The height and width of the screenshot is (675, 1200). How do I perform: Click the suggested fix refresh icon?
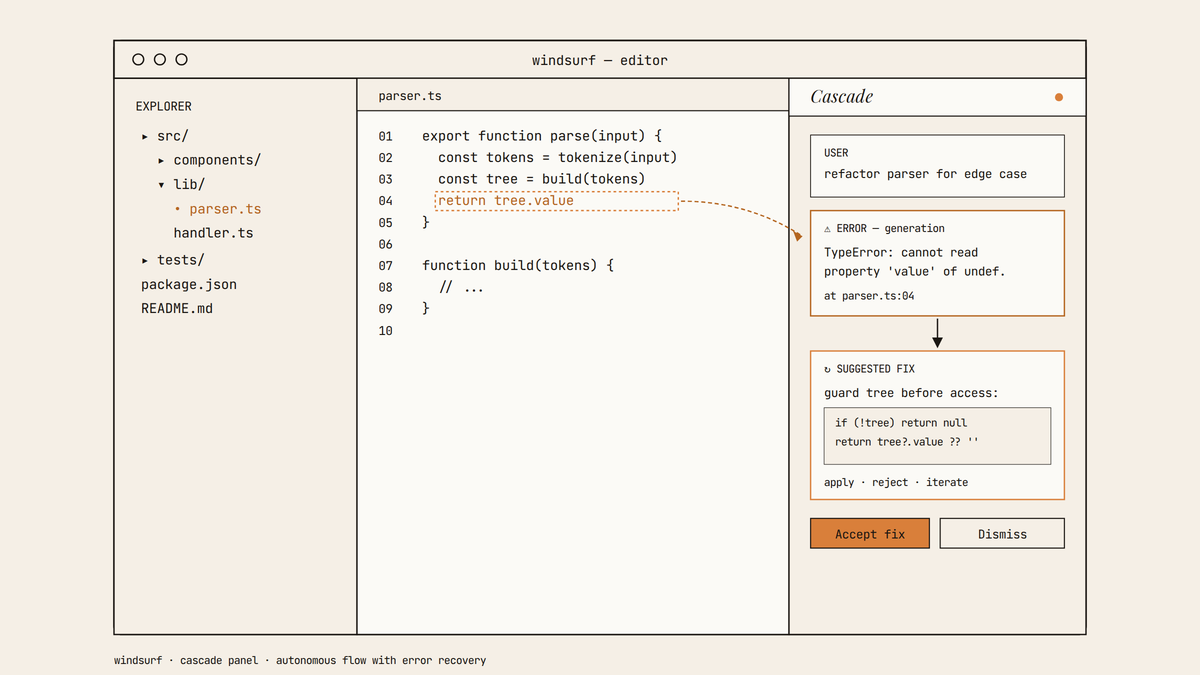[x=828, y=369]
